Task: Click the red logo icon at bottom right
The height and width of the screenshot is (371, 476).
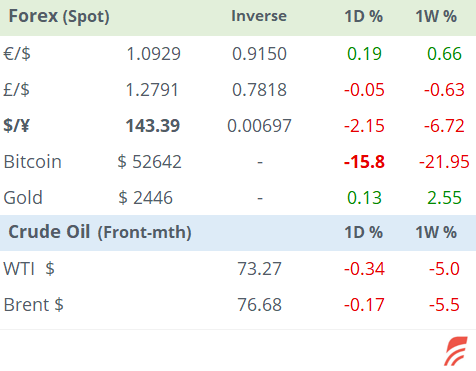Action: tap(456, 351)
